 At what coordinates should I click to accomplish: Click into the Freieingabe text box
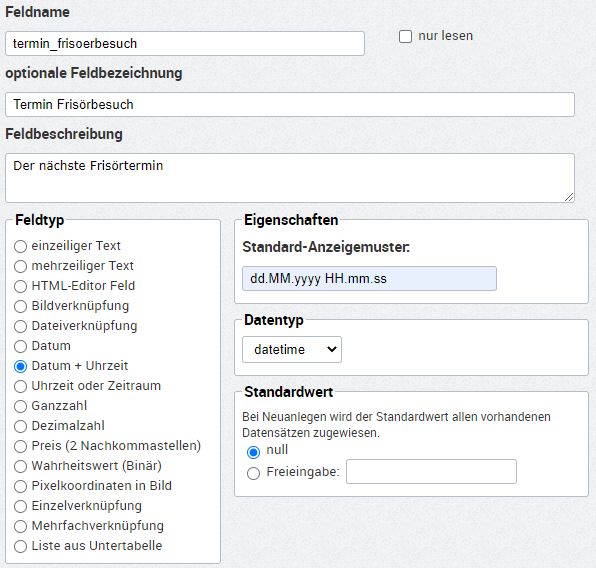click(431, 471)
